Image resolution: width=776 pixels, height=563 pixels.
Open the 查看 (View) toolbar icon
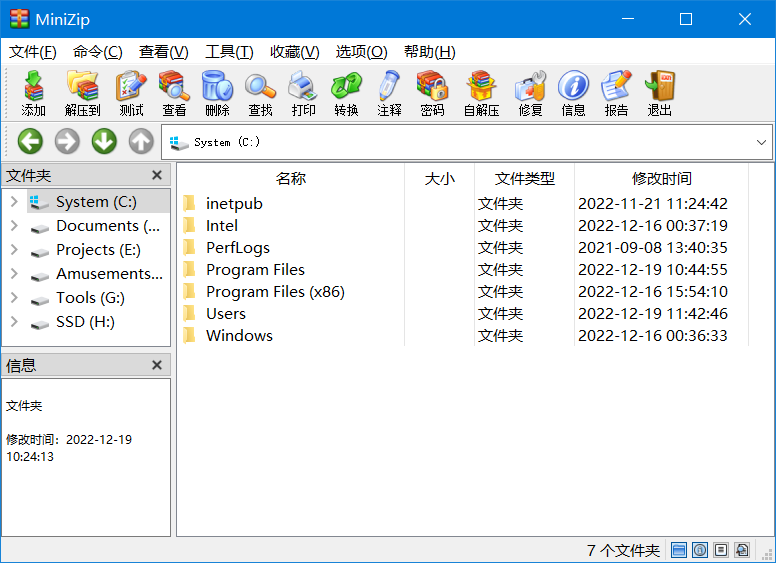tap(174, 94)
